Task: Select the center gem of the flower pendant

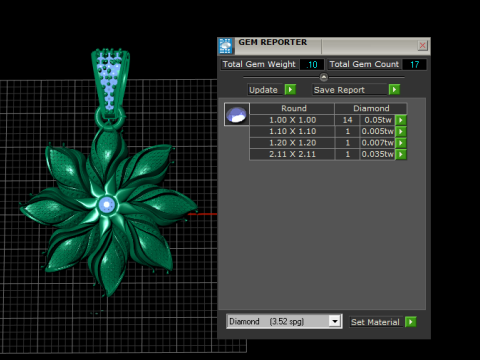Action: (x=107, y=205)
